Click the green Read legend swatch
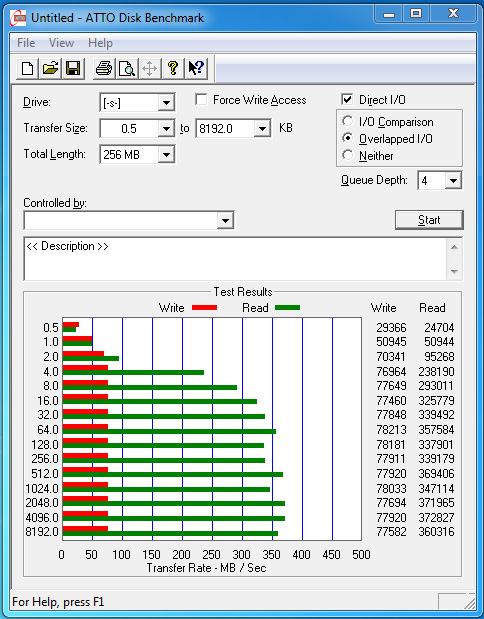Viewport: 484px width, 619px height. coord(287,308)
